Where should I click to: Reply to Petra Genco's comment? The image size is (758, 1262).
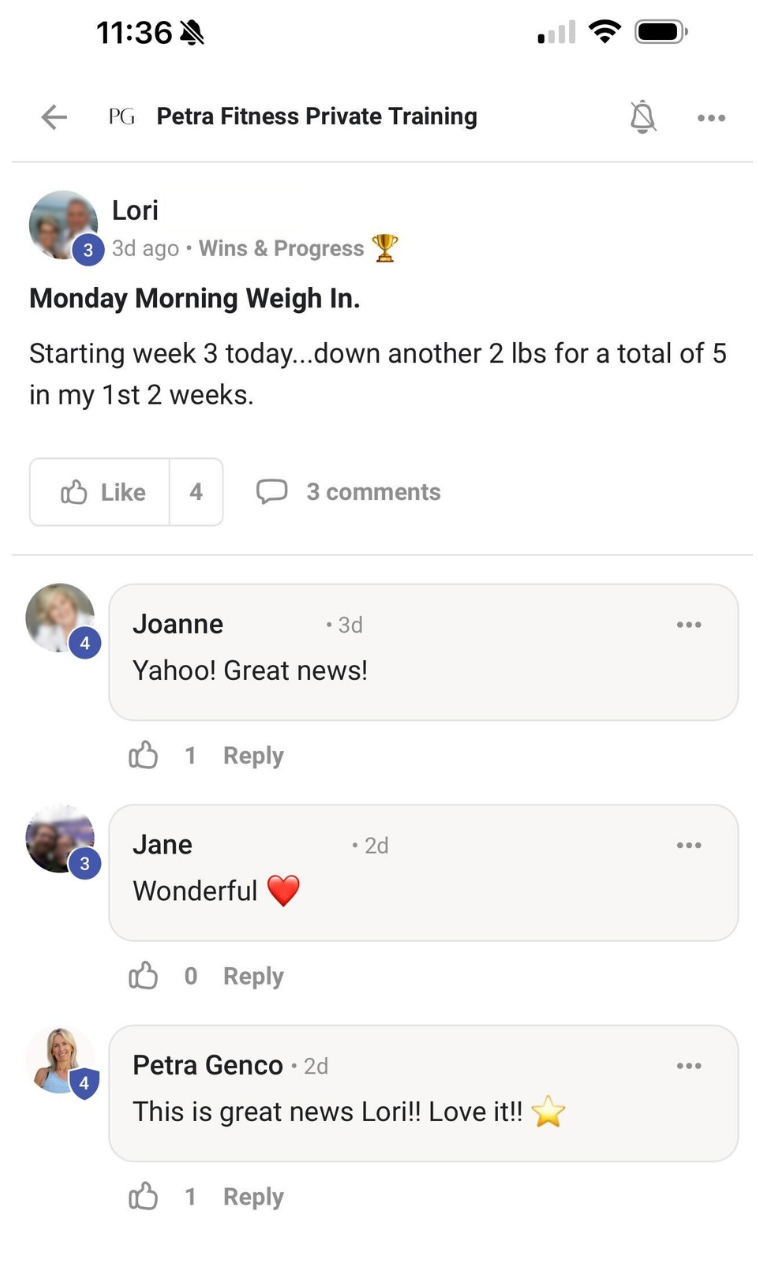pos(253,1197)
